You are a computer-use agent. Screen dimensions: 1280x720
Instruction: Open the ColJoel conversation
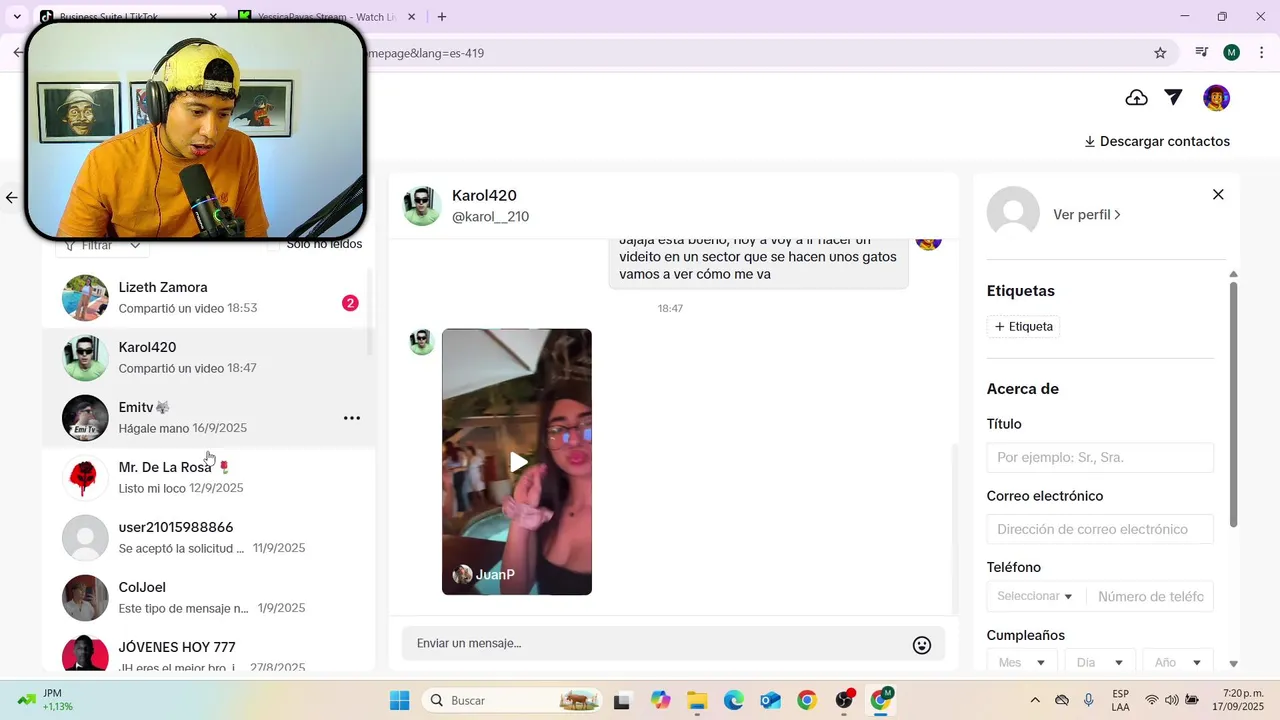[209, 598]
